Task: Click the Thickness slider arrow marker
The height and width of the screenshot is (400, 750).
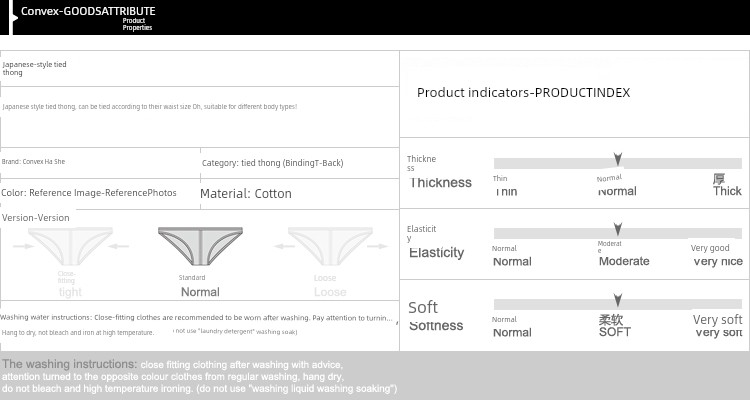Action: click(x=618, y=159)
